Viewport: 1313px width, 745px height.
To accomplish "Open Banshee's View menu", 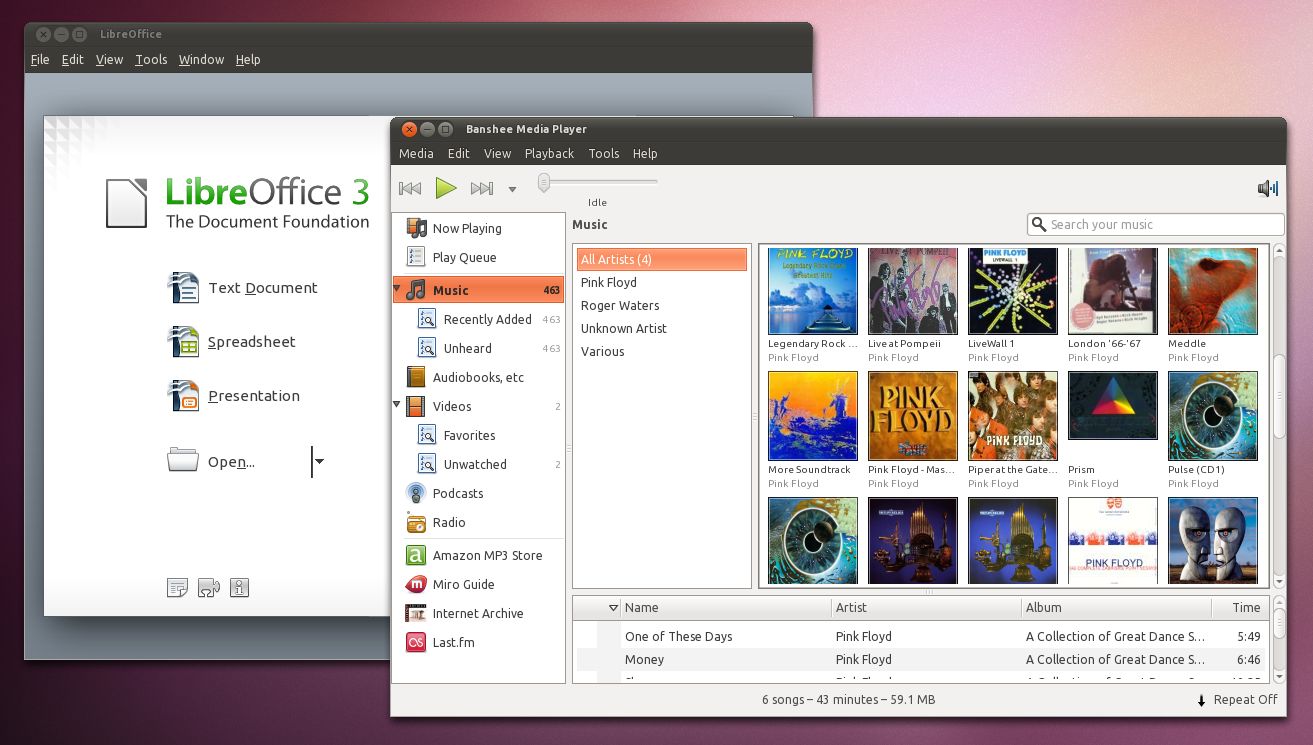I will coord(497,153).
